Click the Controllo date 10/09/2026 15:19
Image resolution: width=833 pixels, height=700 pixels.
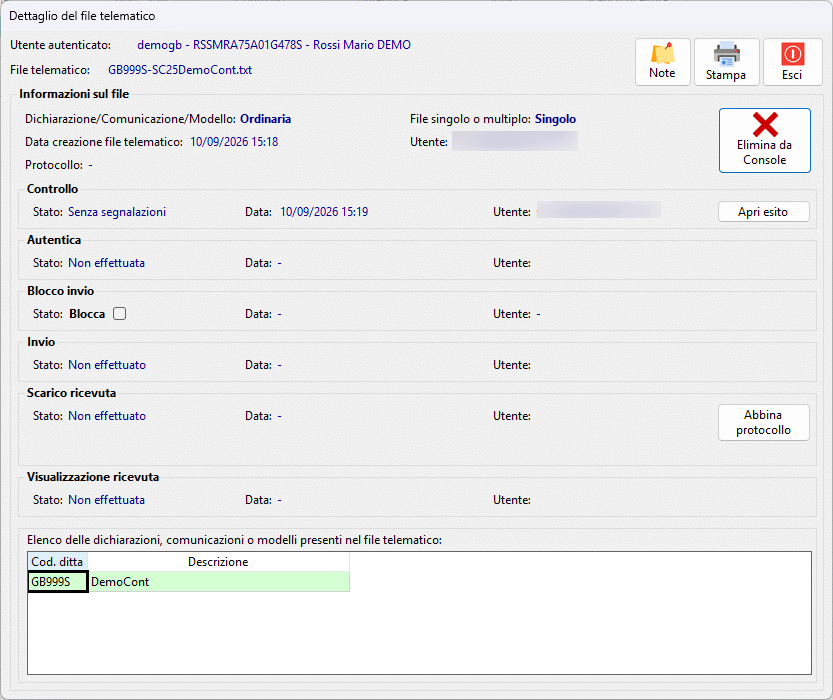pos(324,212)
